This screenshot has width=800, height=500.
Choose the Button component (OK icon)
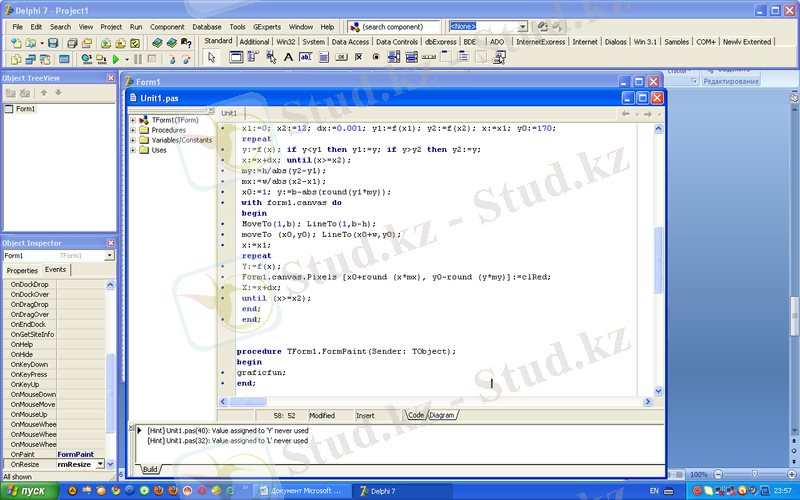[x=342, y=58]
